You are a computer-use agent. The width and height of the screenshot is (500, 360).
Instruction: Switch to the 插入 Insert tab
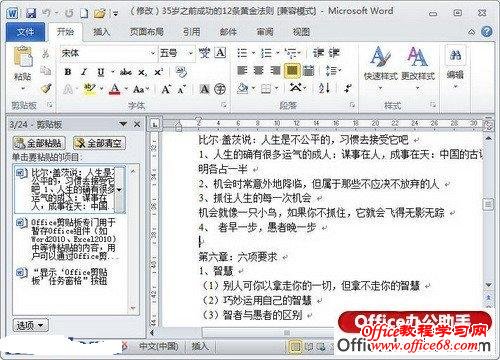tap(101, 32)
